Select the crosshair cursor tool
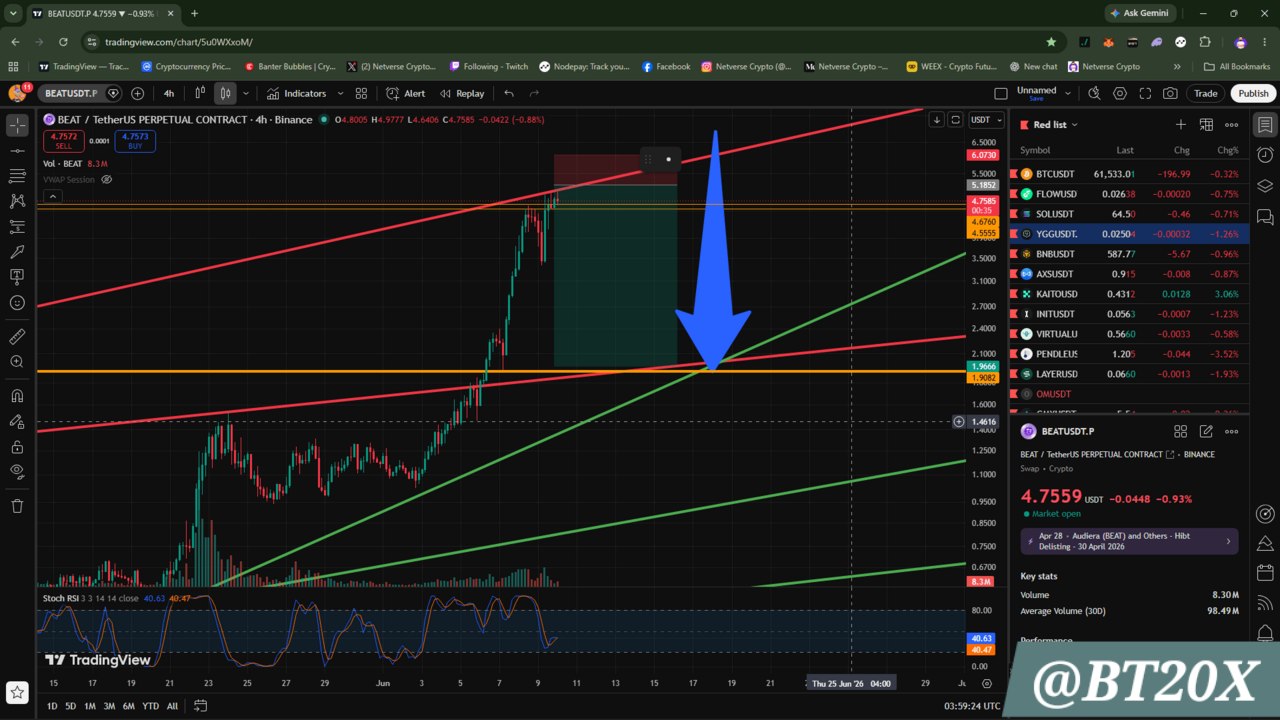 [17, 125]
